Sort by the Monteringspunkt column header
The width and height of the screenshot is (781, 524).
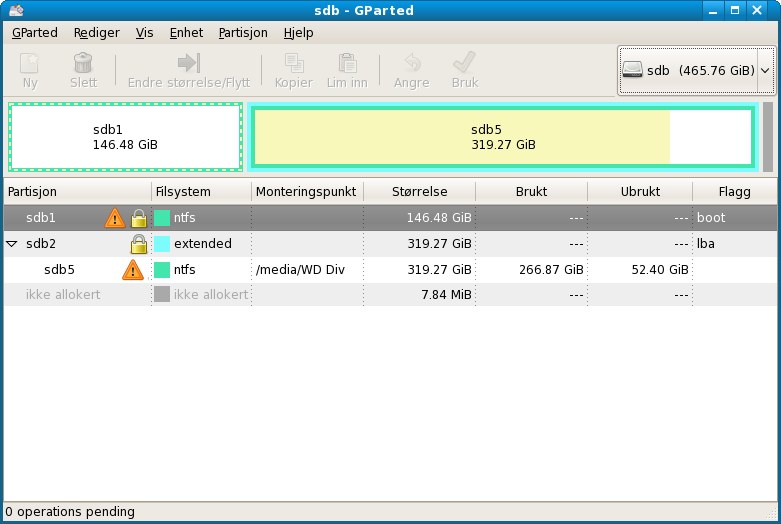tap(308, 192)
